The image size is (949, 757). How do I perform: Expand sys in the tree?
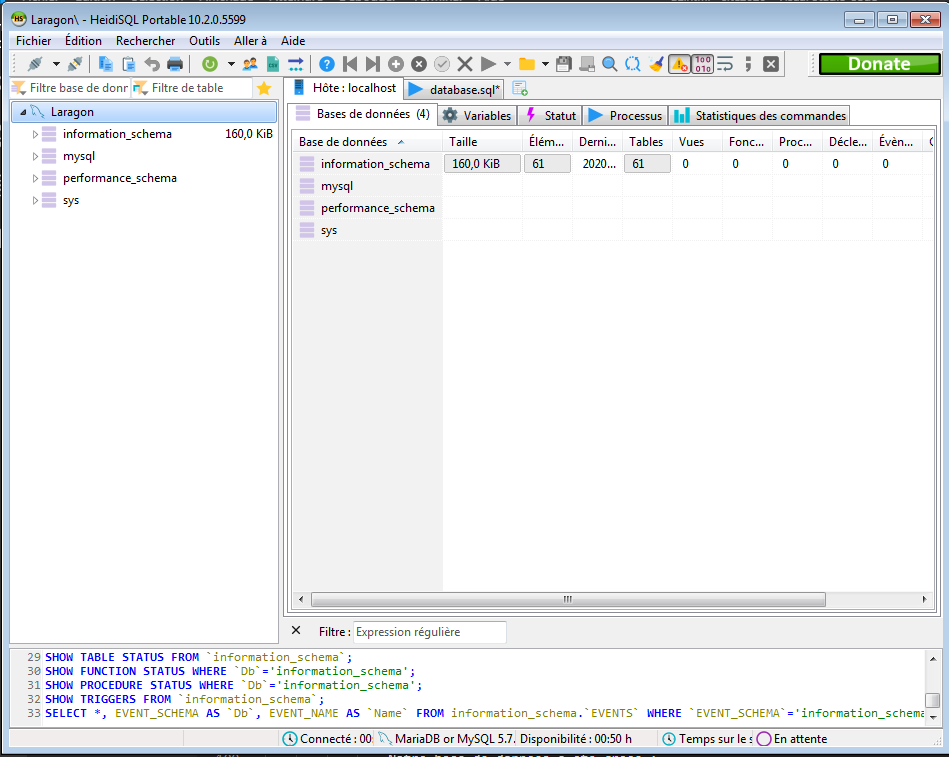tap(35, 200)
